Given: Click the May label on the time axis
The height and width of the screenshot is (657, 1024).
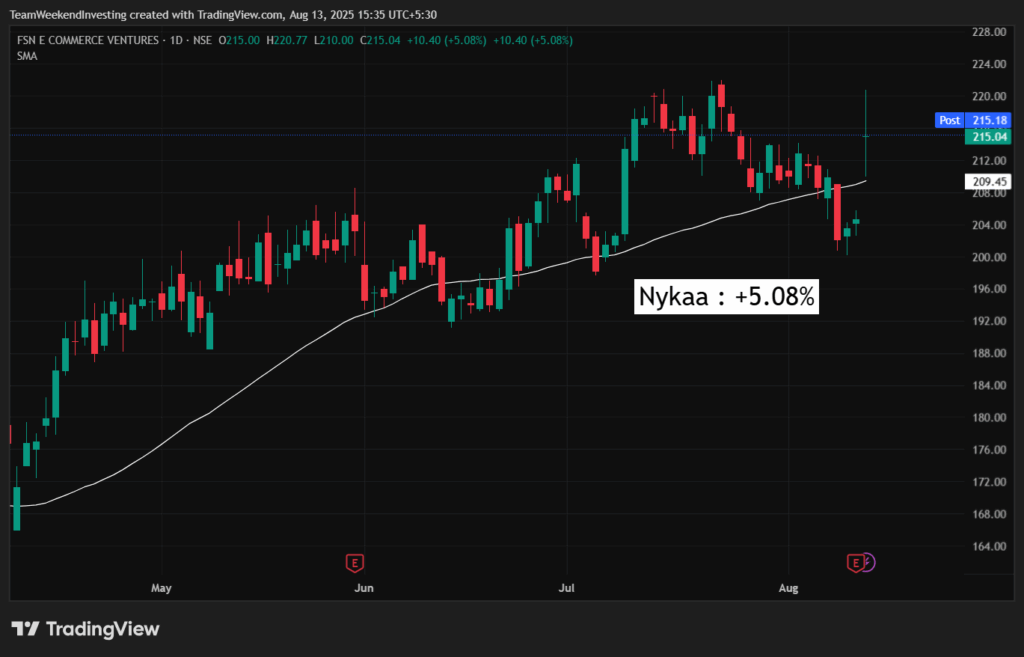Looking at the screenshot, I should pos(161,588).
